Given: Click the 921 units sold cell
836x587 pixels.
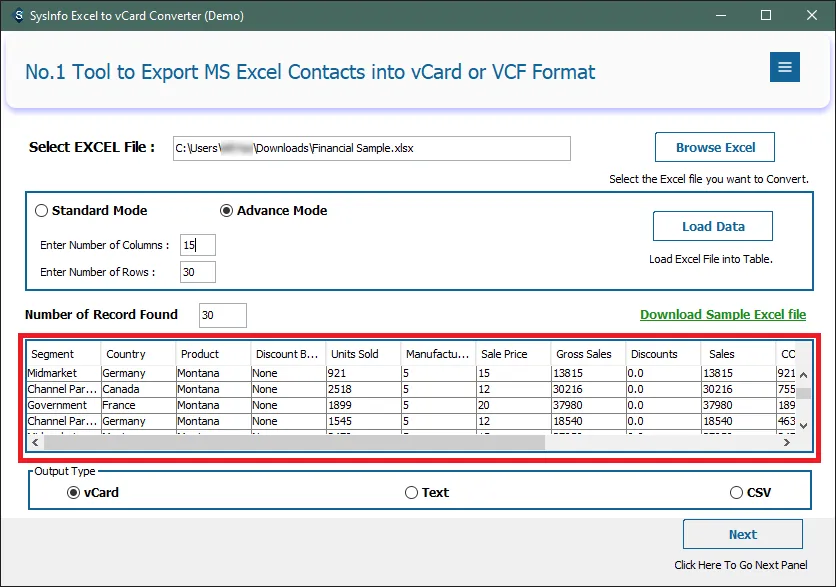Looking at the screenshot, I should (363, 373).
